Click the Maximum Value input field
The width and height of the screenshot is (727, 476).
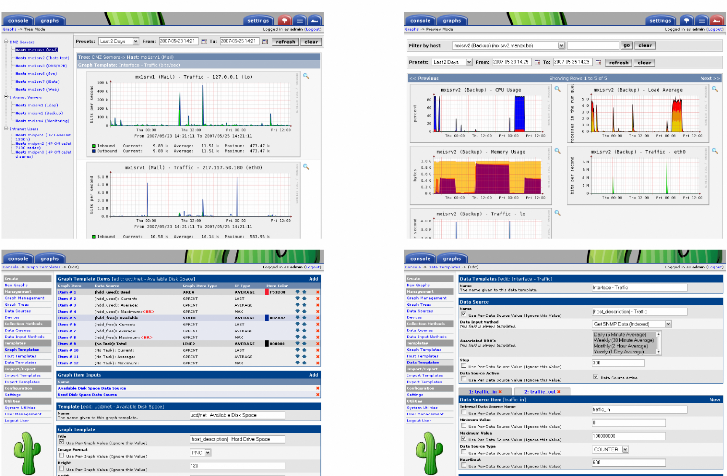629,436
